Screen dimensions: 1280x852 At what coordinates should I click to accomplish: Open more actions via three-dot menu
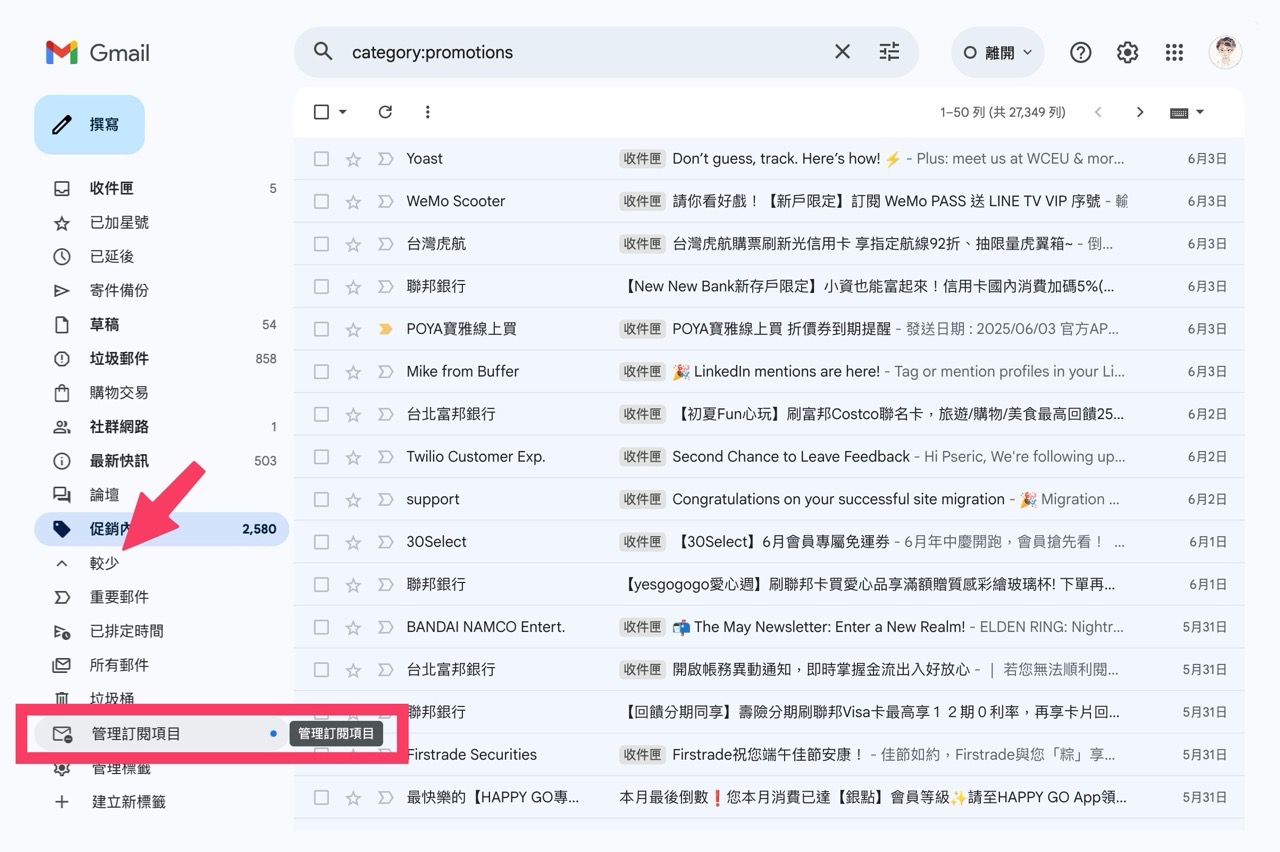pos(428,112)
